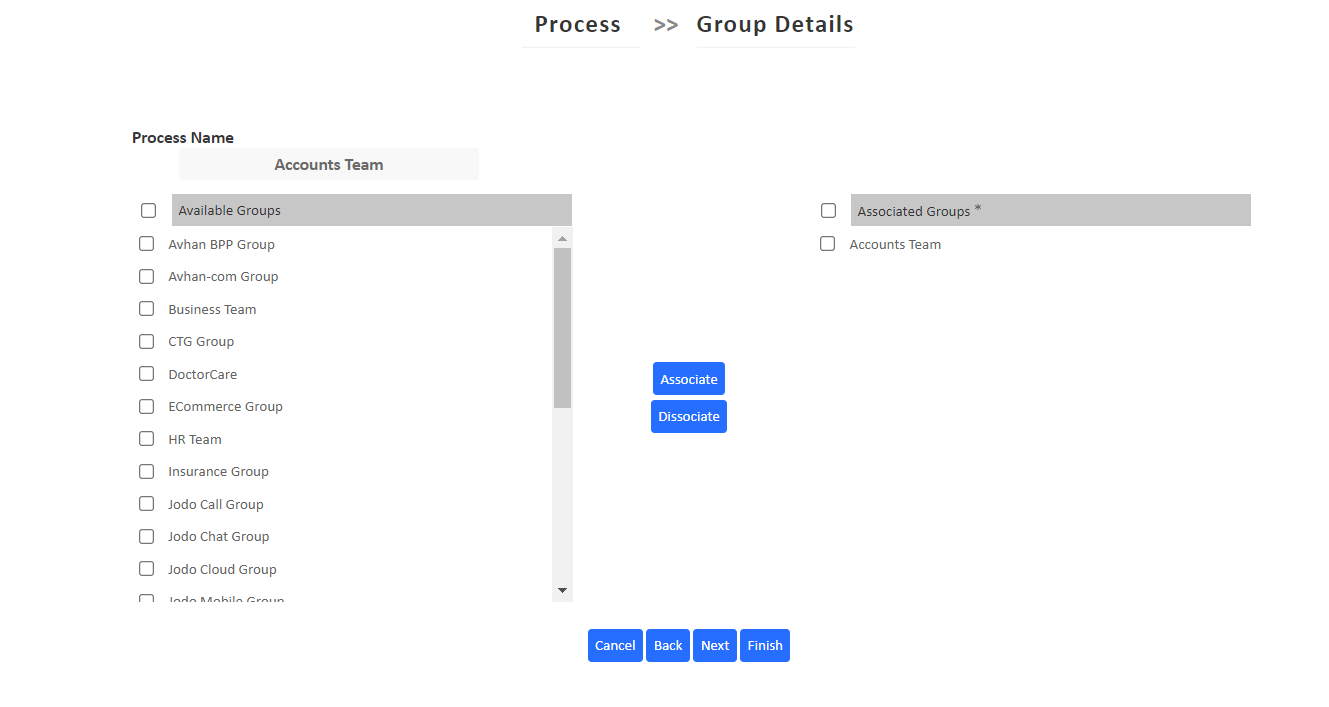Viewport: 1329px width, 707px height.
Task: Select the Jodo Call Group checkbox
Action: tap(146, 503)
